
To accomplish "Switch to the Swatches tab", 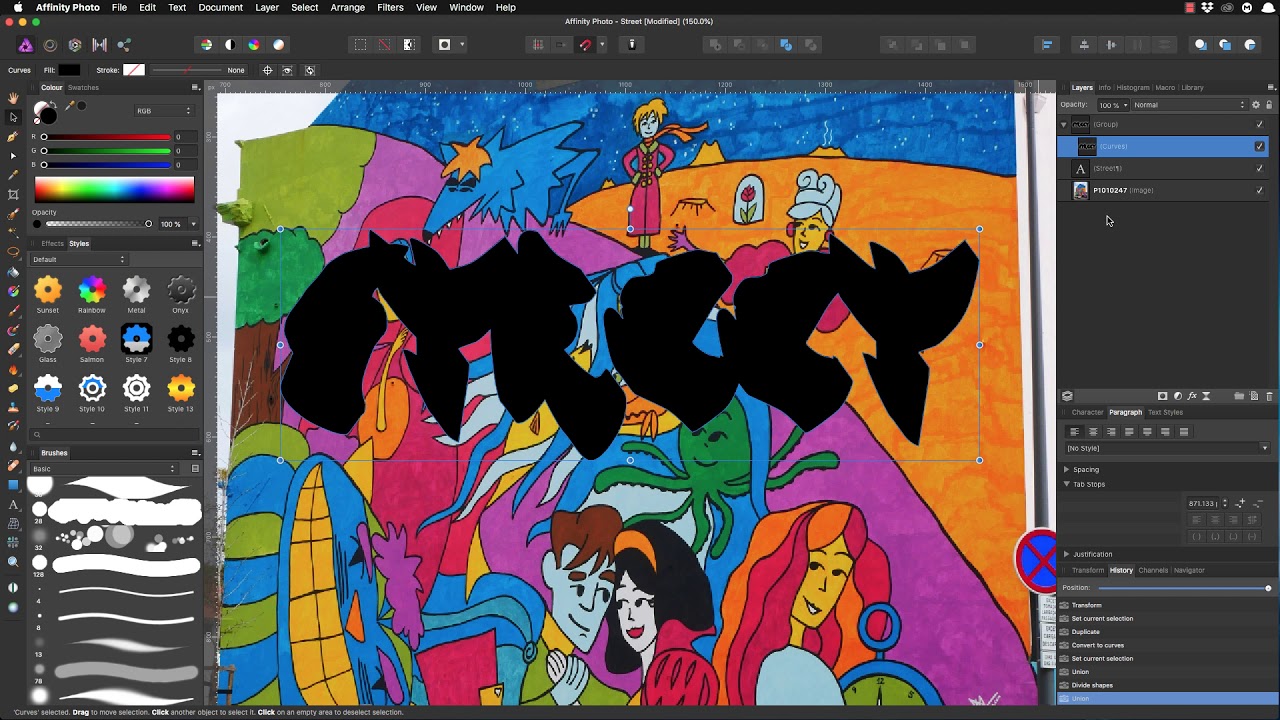I will pyautogui.click(x=83, y=88).
